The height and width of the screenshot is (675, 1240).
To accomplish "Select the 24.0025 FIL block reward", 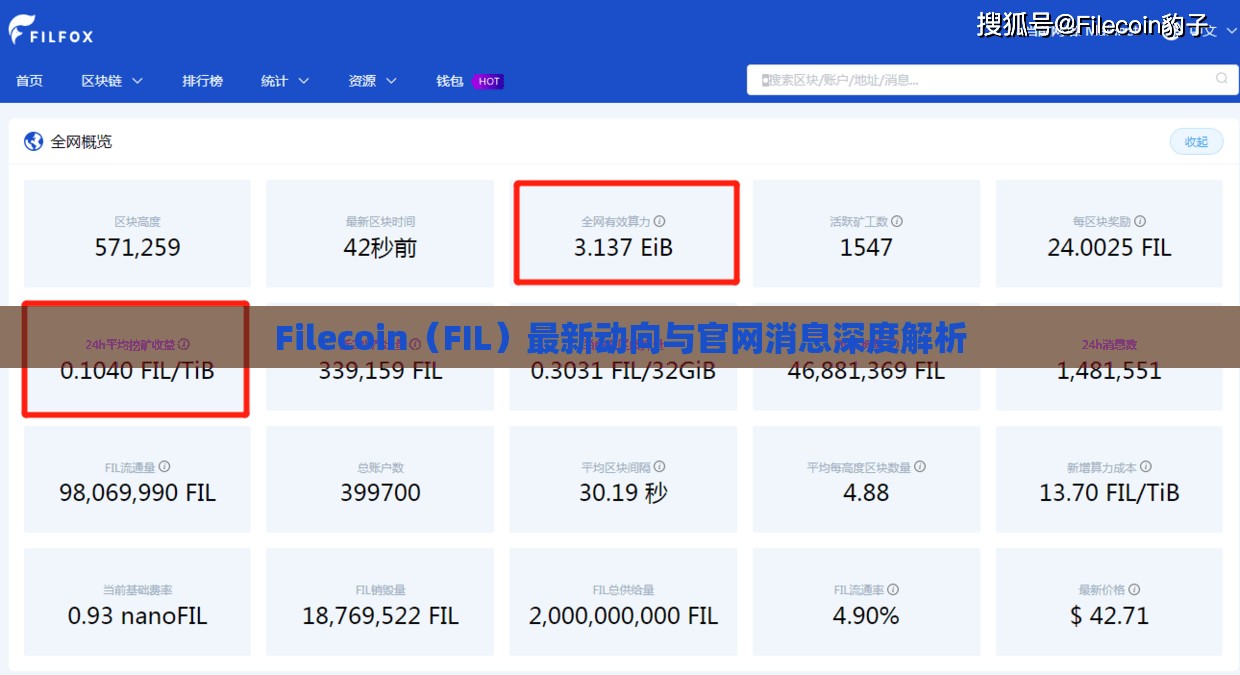I will [x=1109, y=248].
